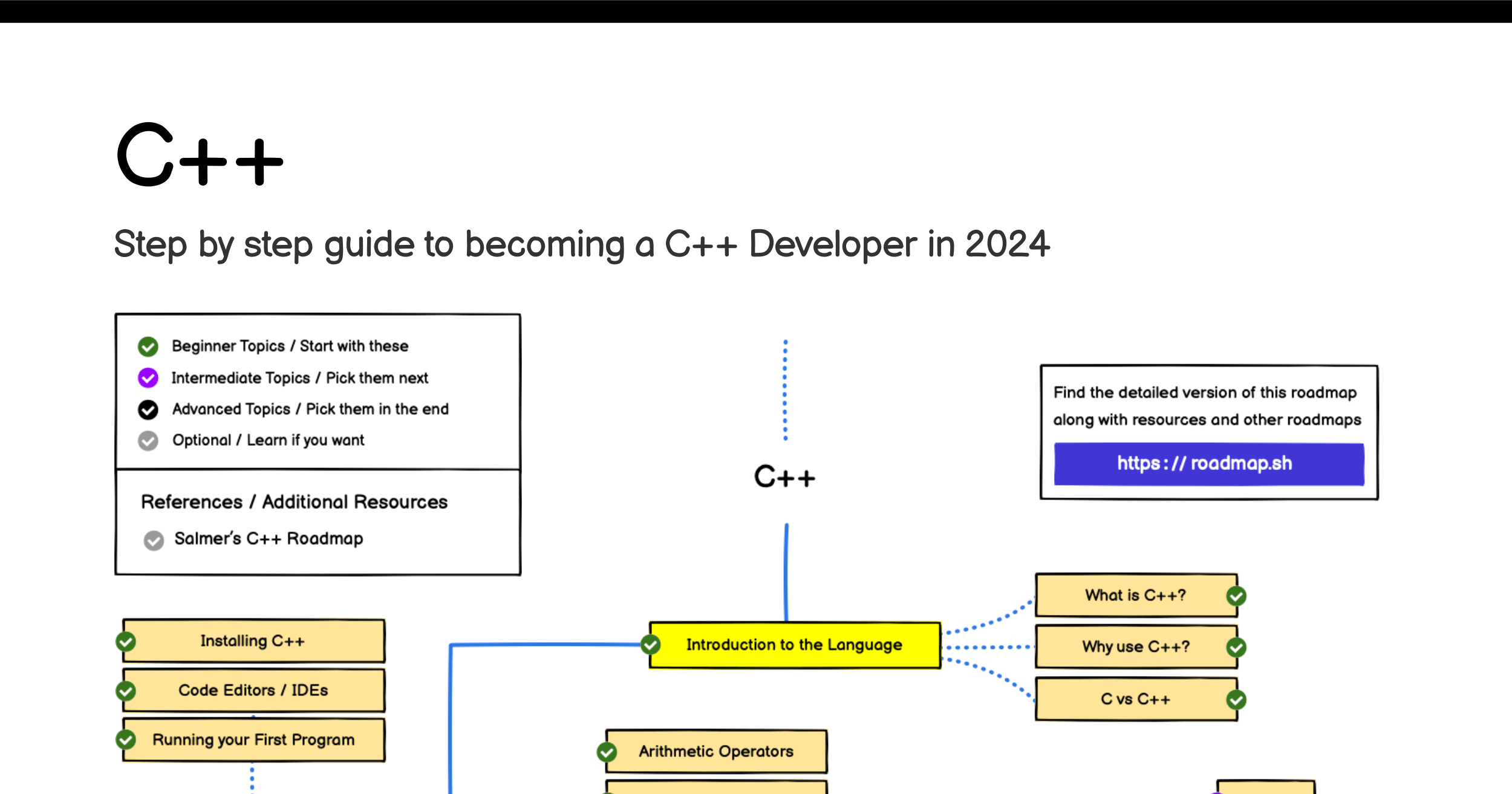Viewport: 1512px width, 794px height.
Task: Click Optional / Learn if you want text
Action: coord(269,440)
